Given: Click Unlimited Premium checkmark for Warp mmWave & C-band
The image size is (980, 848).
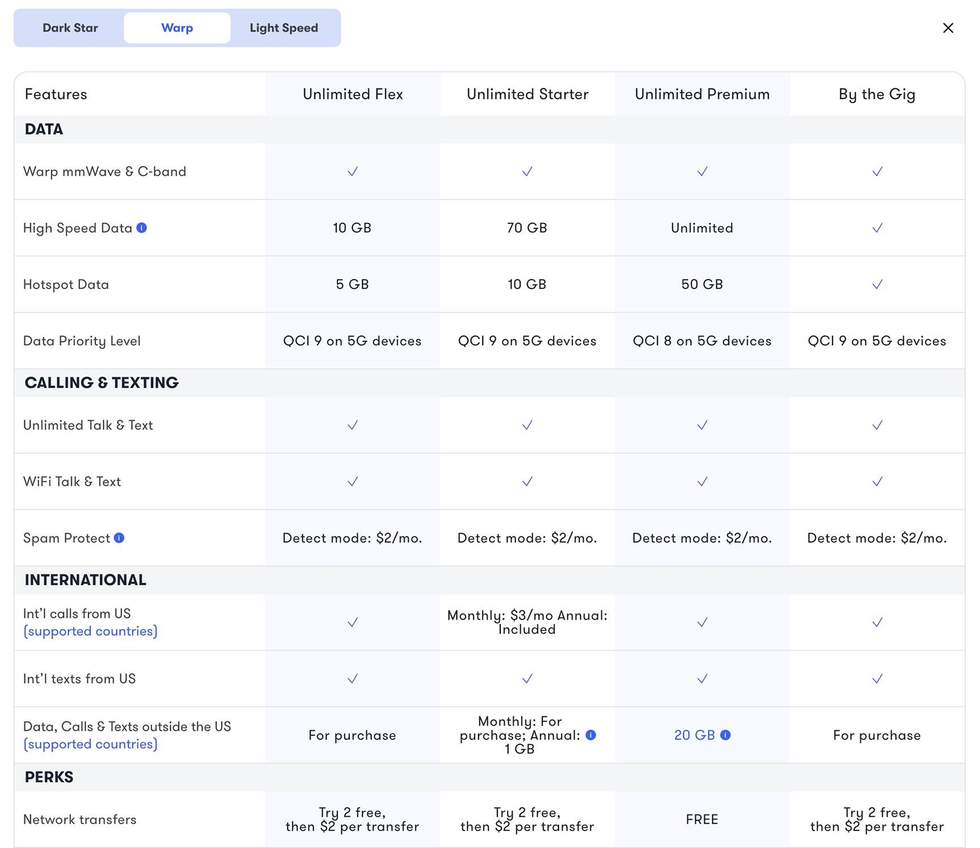Looking at the screenshot, I should 702,171.
